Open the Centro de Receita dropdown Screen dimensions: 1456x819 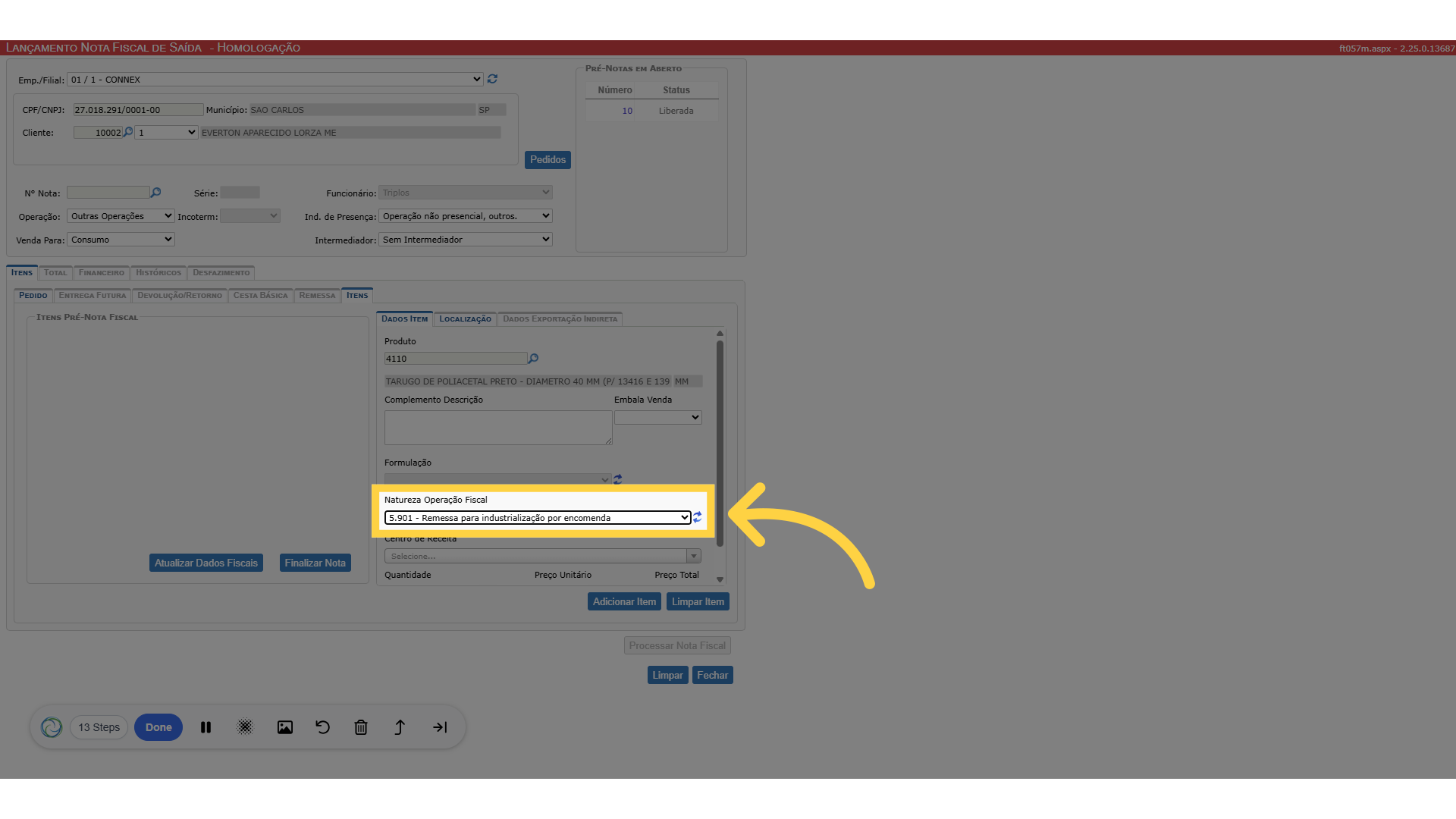tap(542, 556)
